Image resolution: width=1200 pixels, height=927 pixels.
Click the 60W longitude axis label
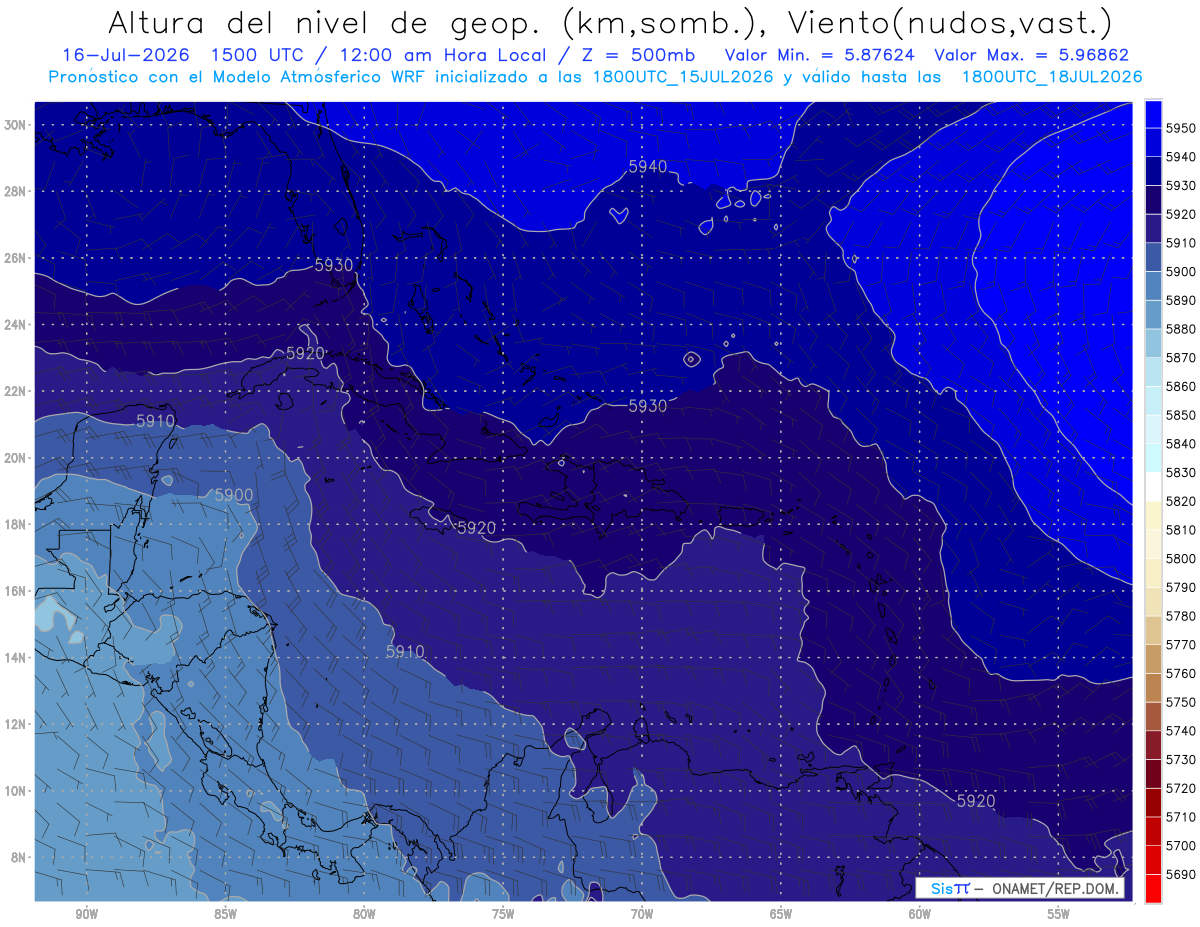[x=920, y=915]
